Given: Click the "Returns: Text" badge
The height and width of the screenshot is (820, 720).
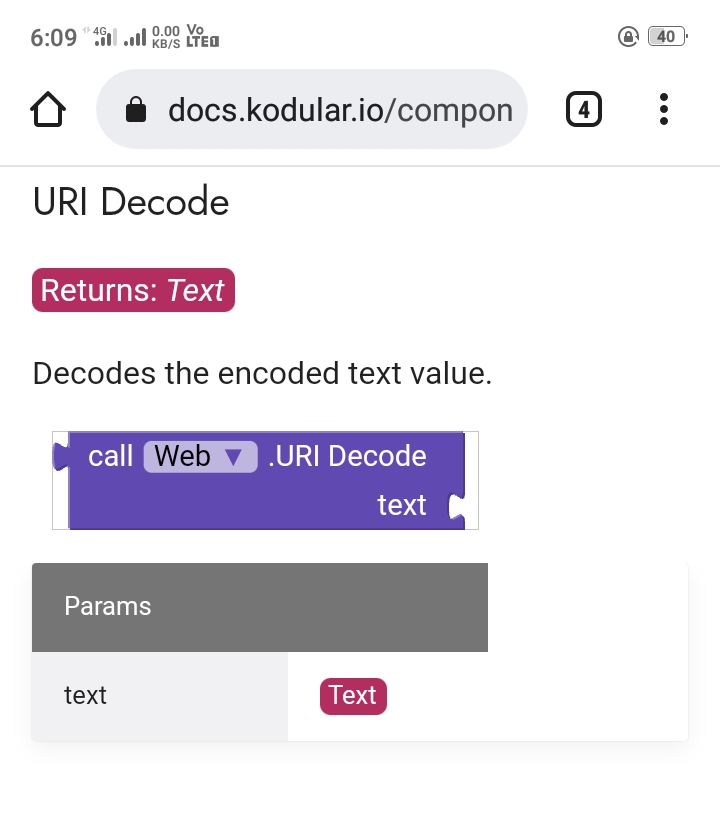Looking at the screenshot, I should coord(133,290).
